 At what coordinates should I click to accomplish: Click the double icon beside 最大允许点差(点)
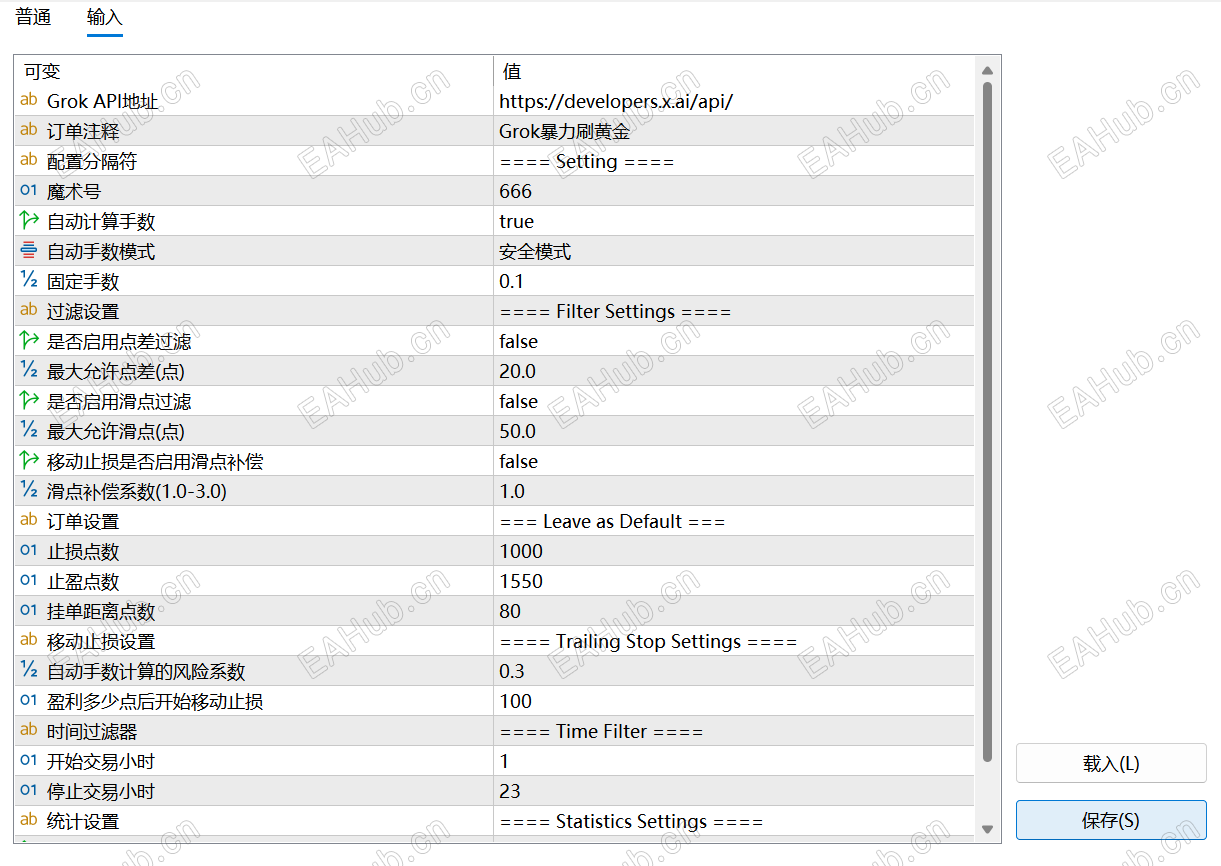coord(28,370)
